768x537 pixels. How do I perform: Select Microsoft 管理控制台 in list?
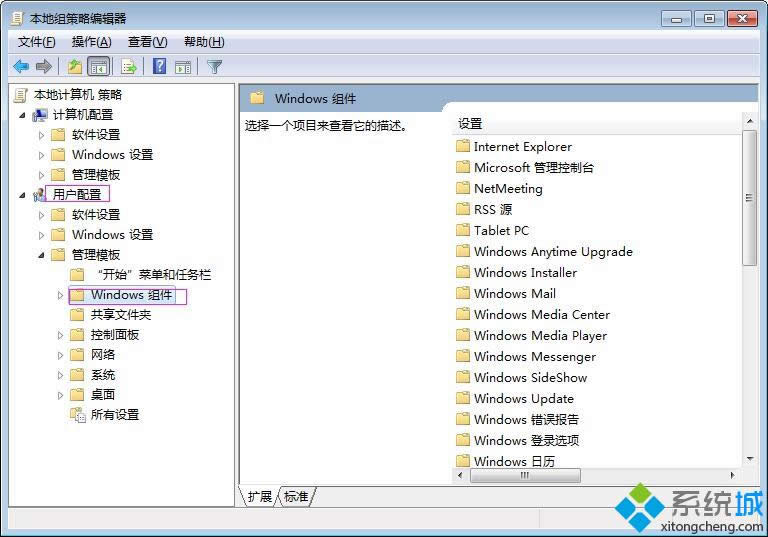[x=534, y=168]
